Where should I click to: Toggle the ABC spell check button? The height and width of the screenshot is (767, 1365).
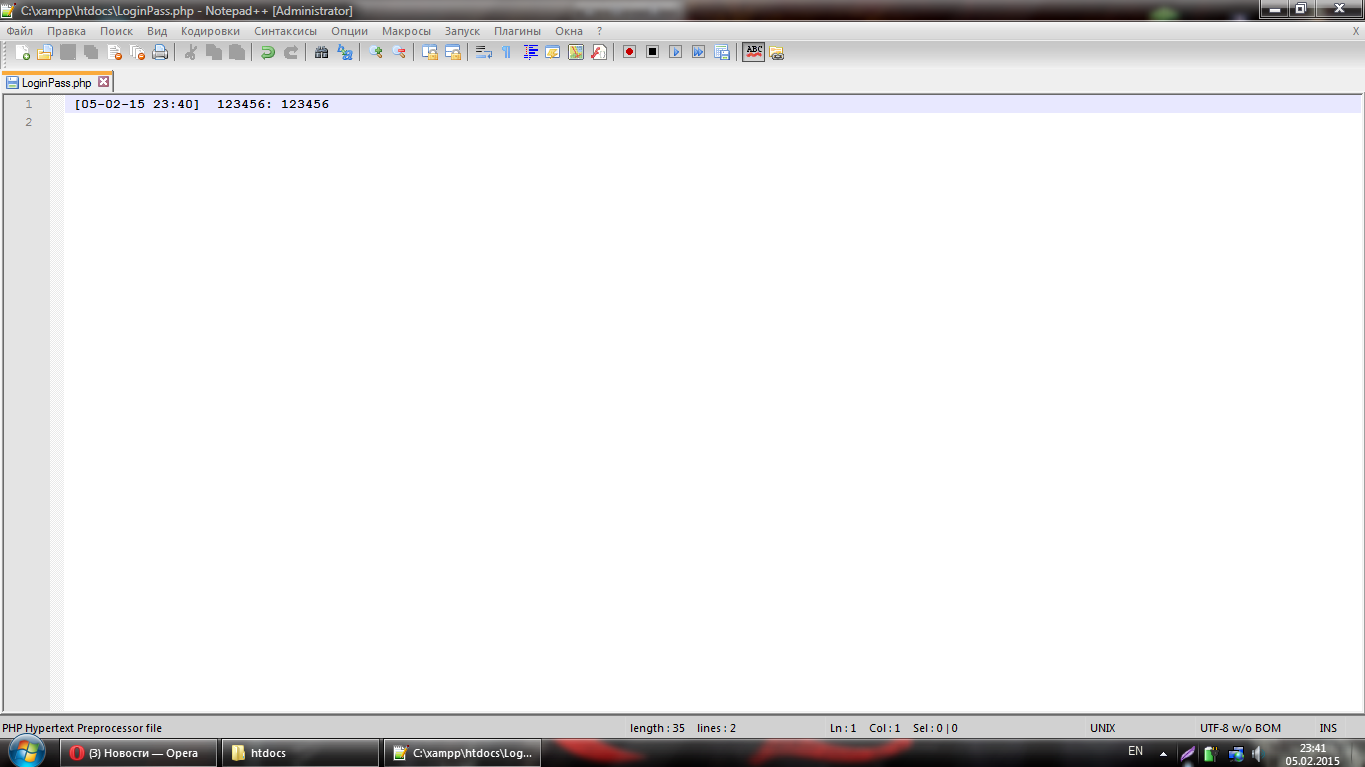click(753, 52)
